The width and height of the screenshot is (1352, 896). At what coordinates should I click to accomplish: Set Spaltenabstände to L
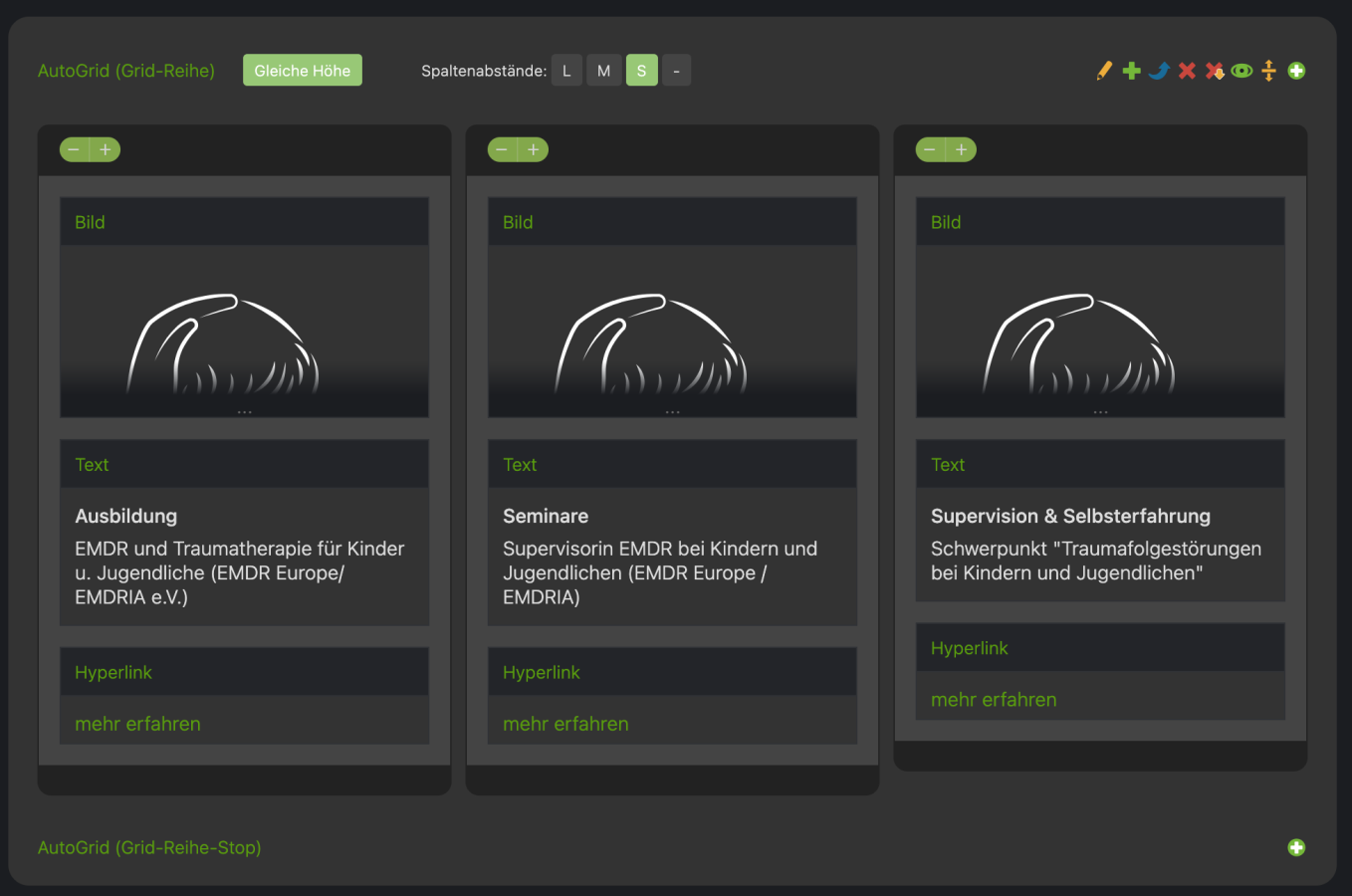tap(566, 71)
